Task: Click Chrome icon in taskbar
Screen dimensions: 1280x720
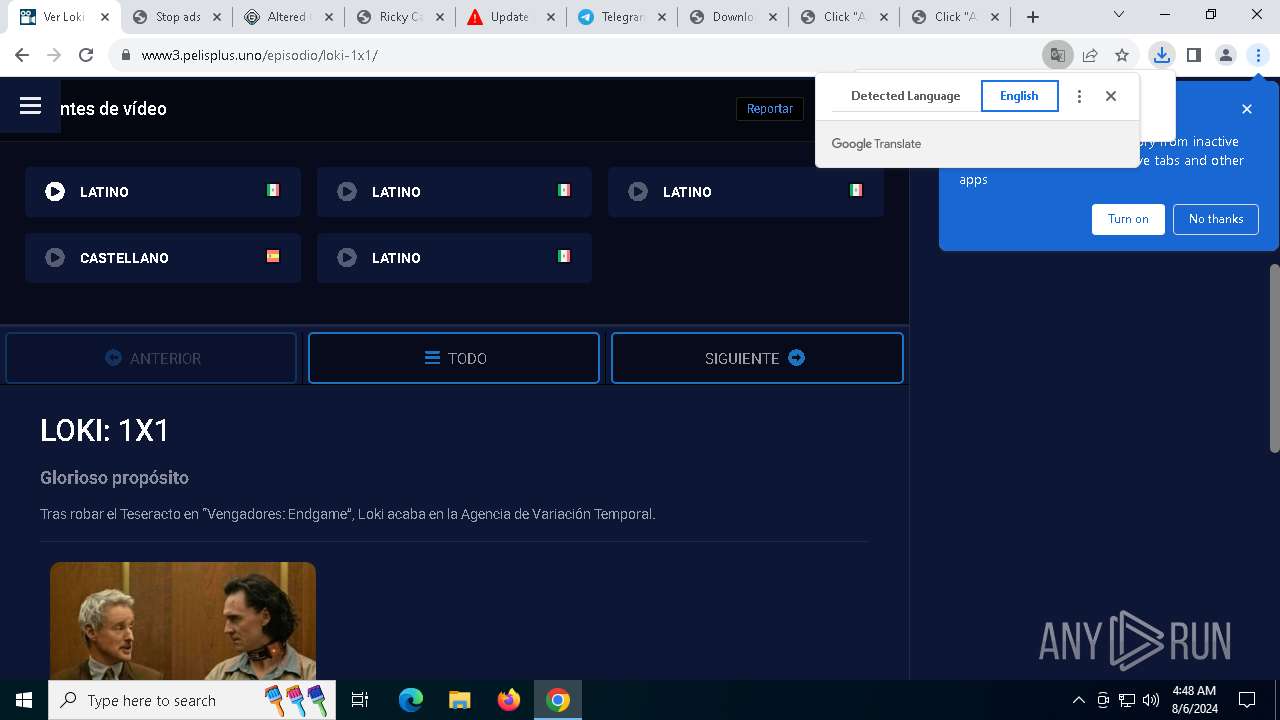Action: pyautogui.click(x=558, y=700)
